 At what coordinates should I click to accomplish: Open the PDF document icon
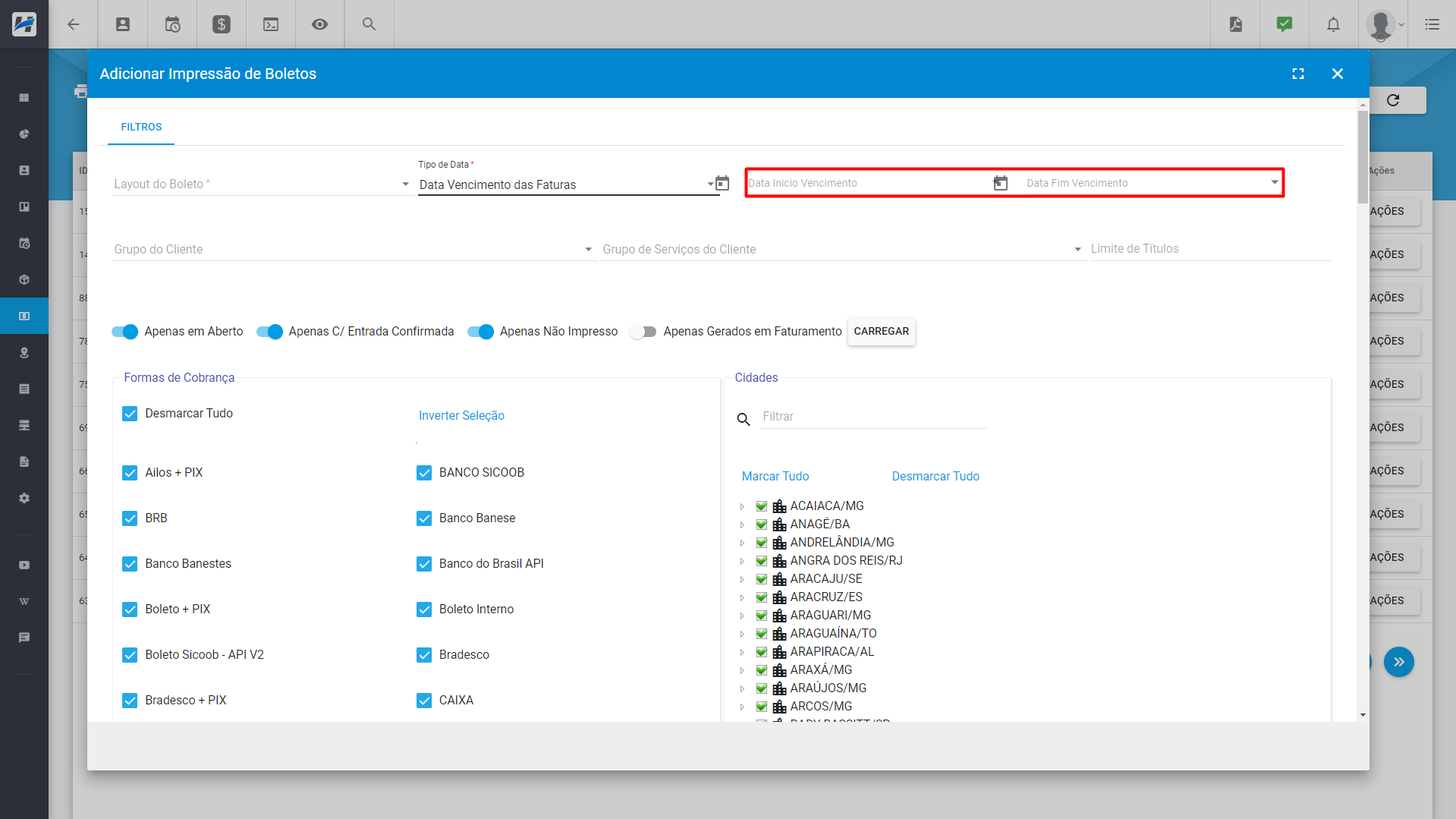(x=1236, y=24)
